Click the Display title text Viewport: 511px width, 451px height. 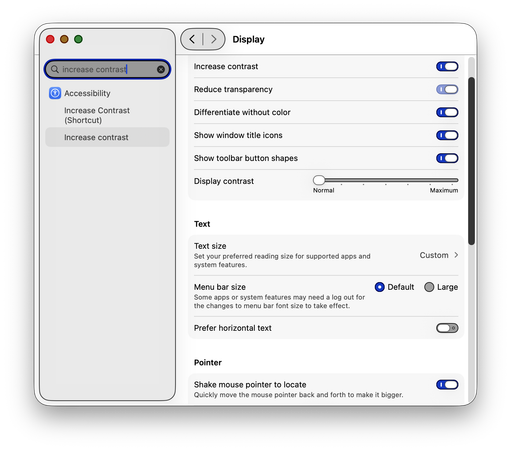248,39
